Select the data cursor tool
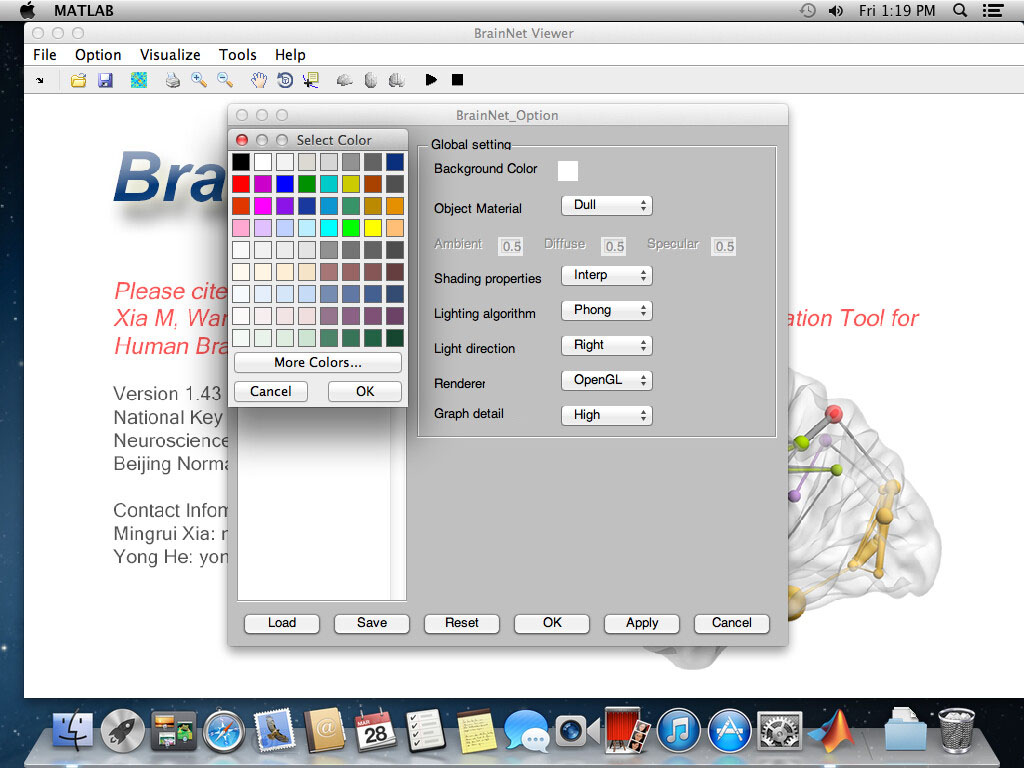Image resolution: width=1024 pixels, height=768 pixels. pyautogui.click(x=311, y=80)
